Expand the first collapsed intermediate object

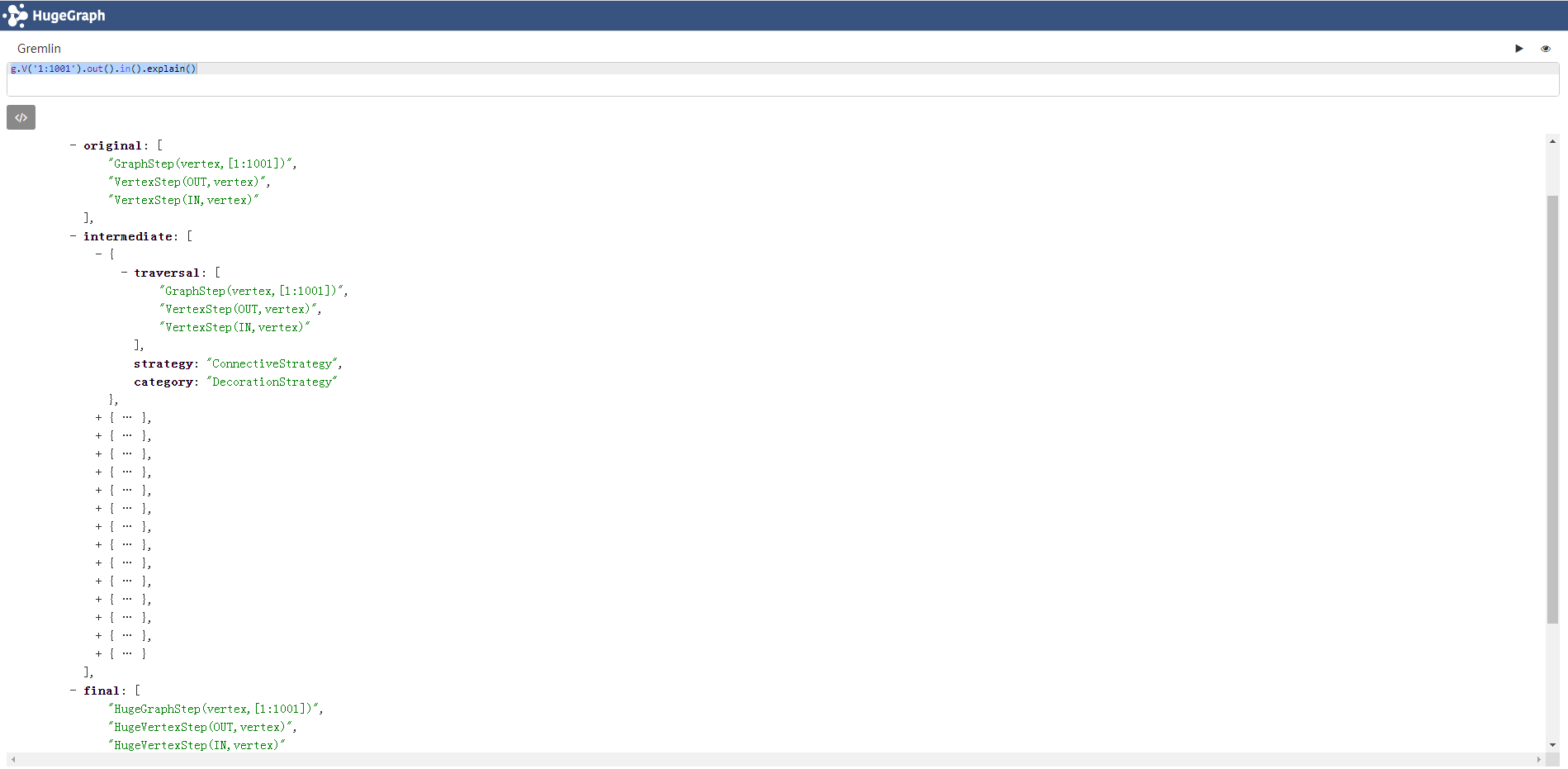98,418
